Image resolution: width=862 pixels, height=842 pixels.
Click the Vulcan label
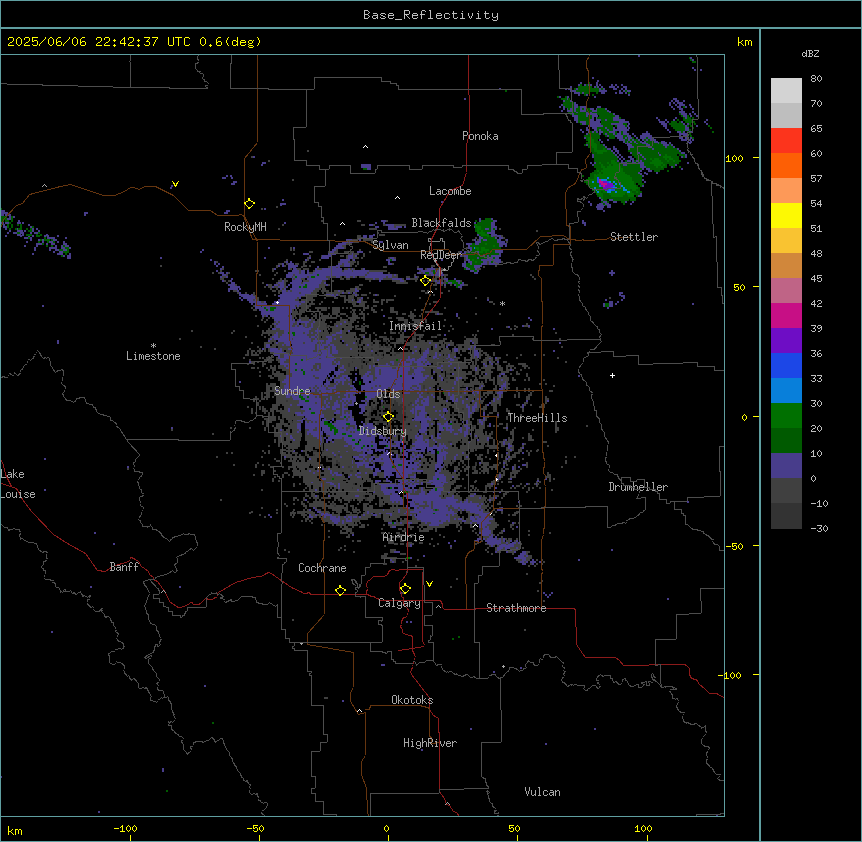coord(543,792)
